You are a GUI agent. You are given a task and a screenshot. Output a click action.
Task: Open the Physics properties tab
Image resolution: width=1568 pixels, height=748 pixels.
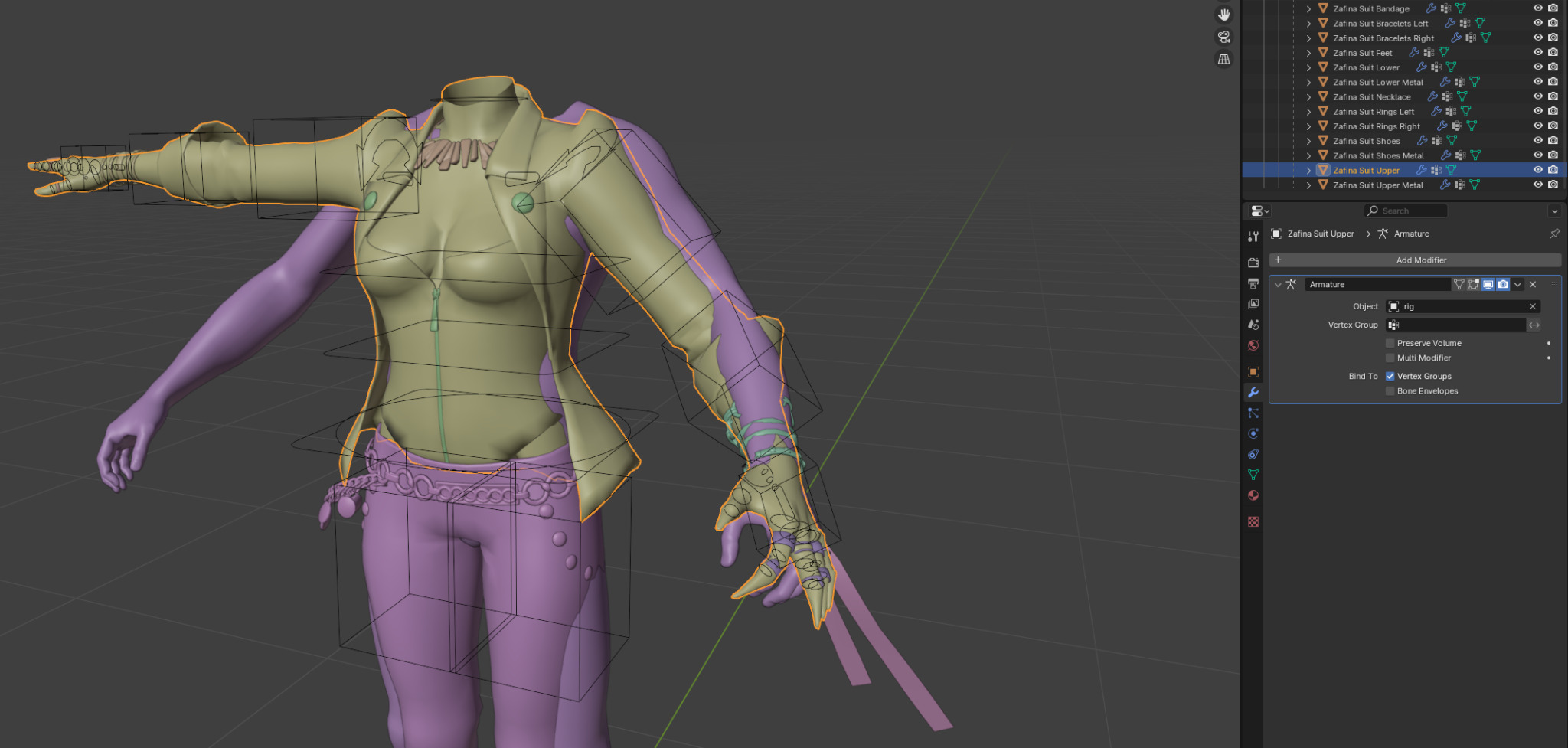click(1253, 433)
